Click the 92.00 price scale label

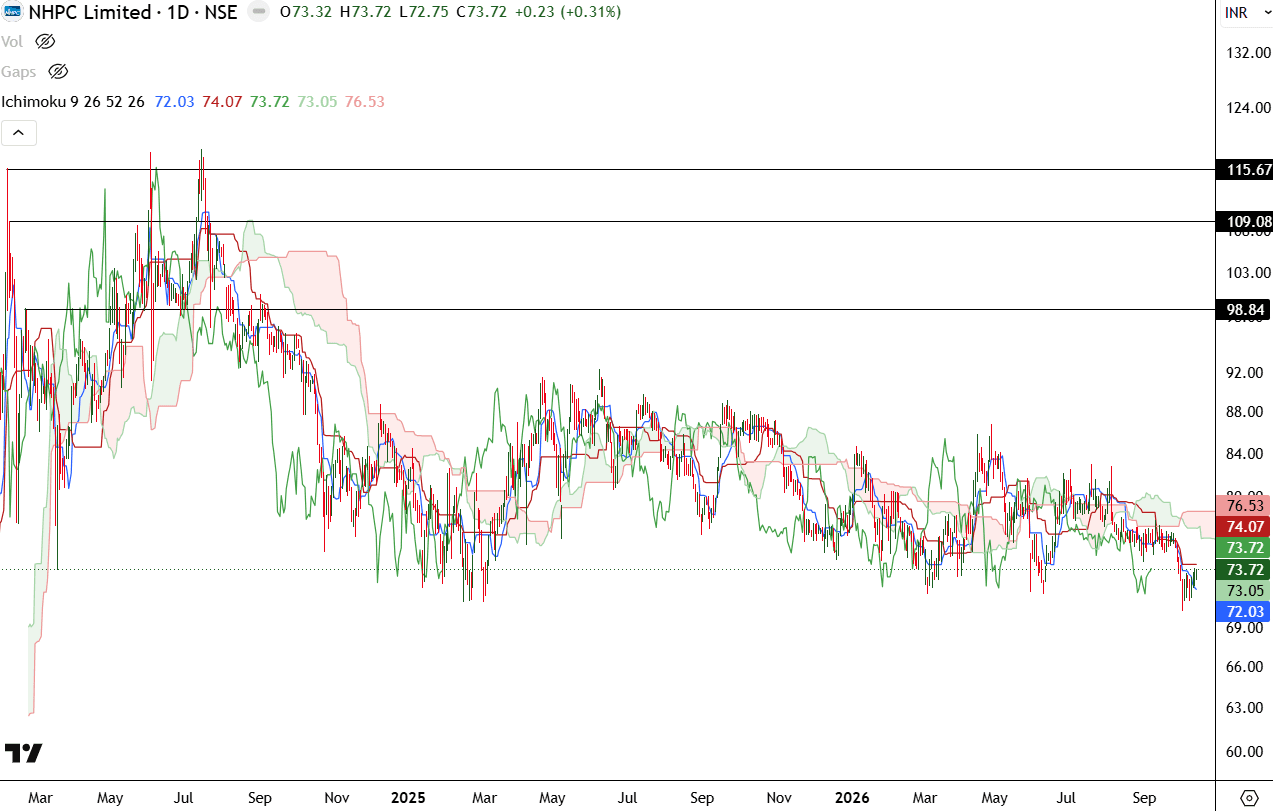[1246, 372]
